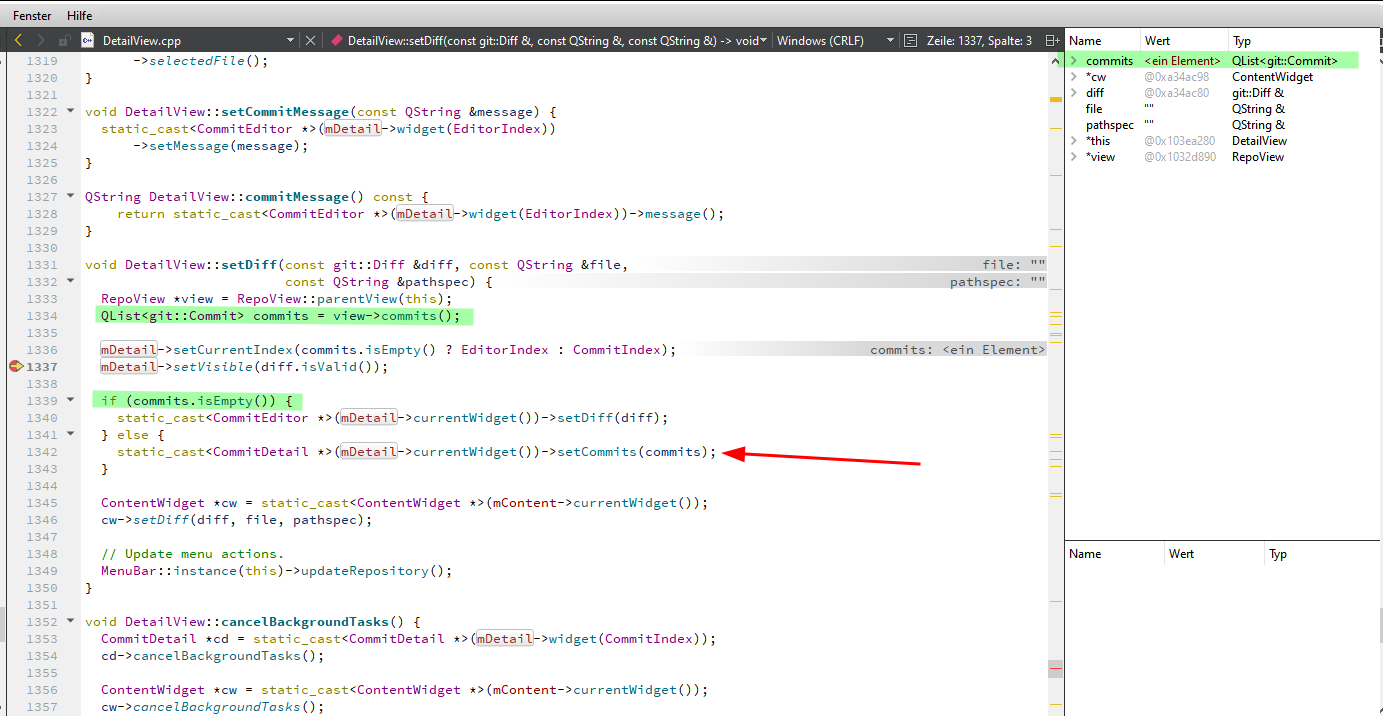Click the Zeile 1337, Spalte 3 indicator
The width and height of the screenshot is (1383, 716).
point(979,41)
